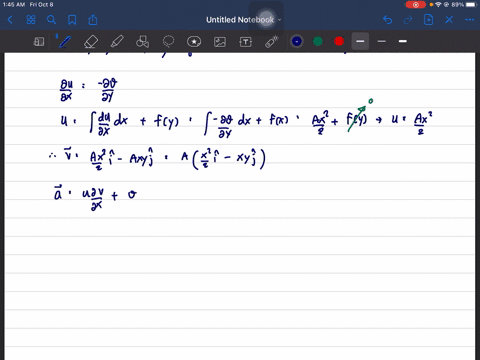
Task: Undo the last stroke
Action: tap(387, 20)
